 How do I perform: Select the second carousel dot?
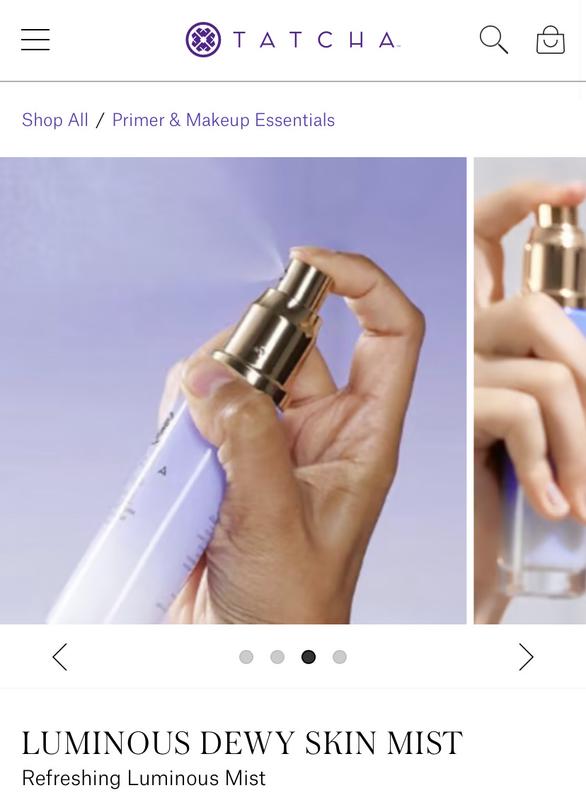tap(277, 657)
